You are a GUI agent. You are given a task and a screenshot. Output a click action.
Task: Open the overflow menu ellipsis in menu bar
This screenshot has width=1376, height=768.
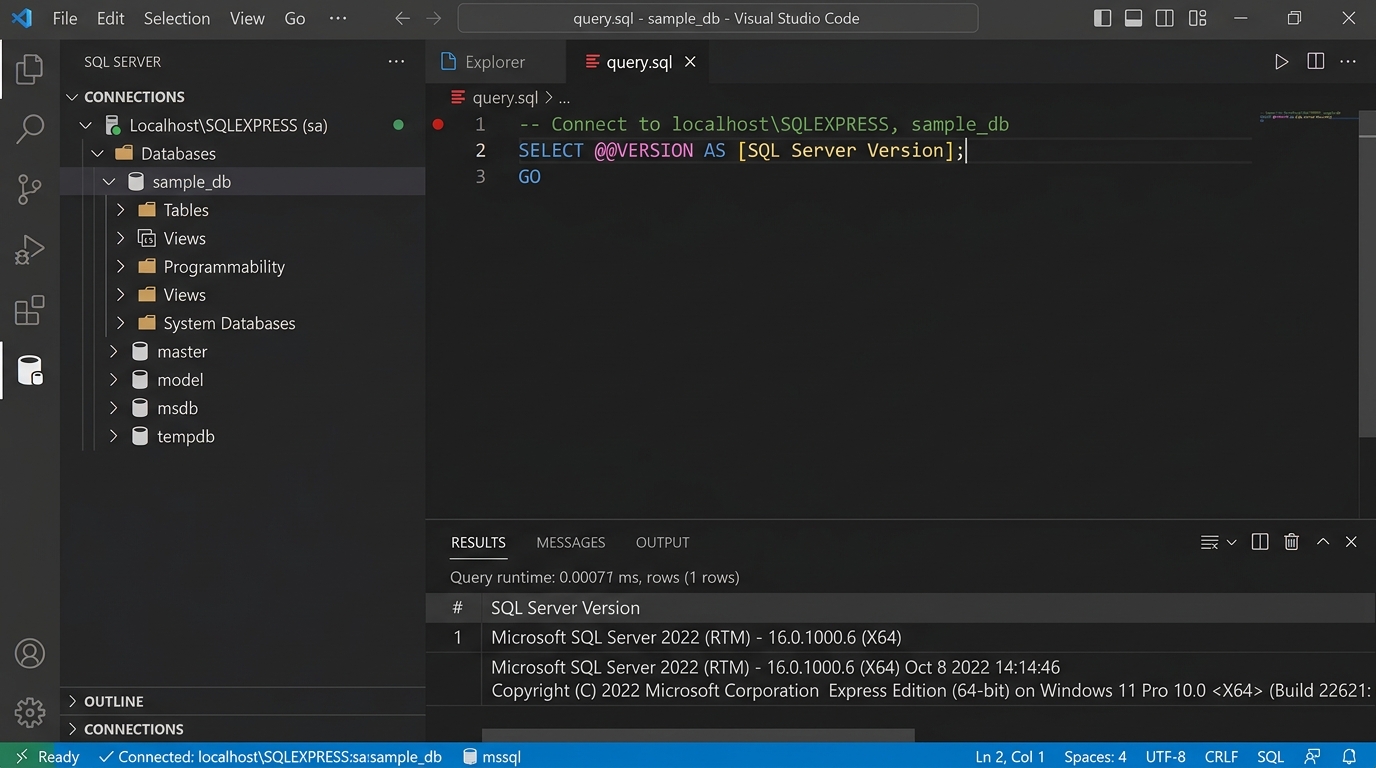point(338,18)
